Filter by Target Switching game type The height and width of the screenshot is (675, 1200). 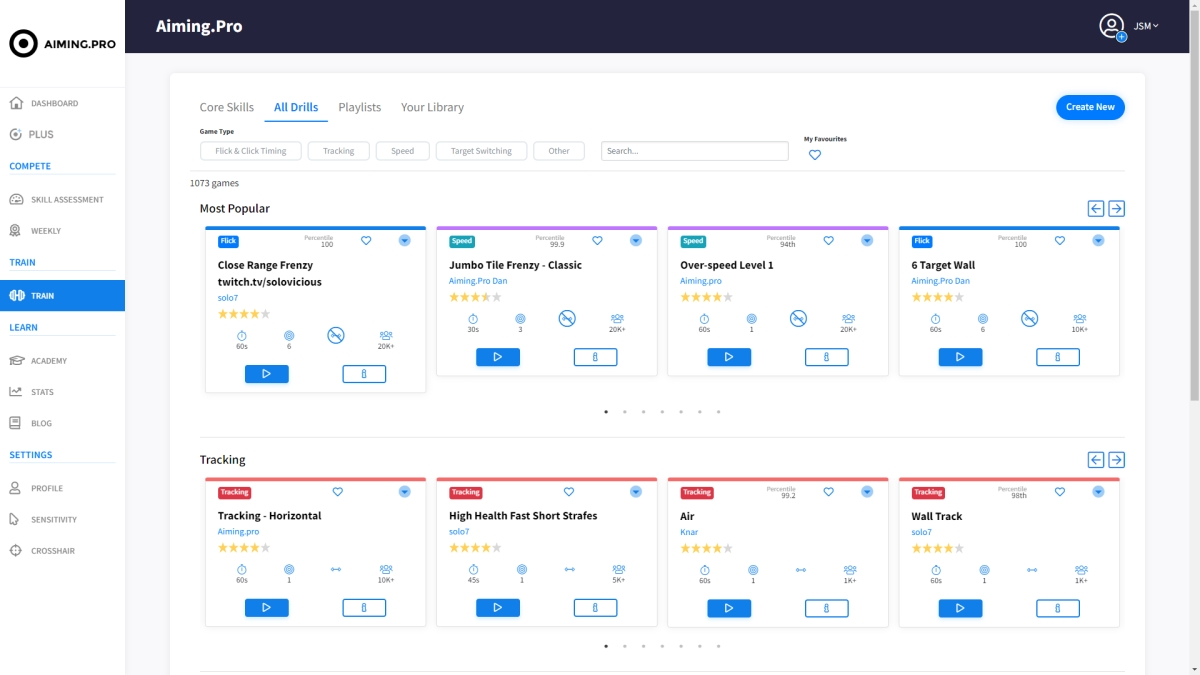[x=481, y=151]
